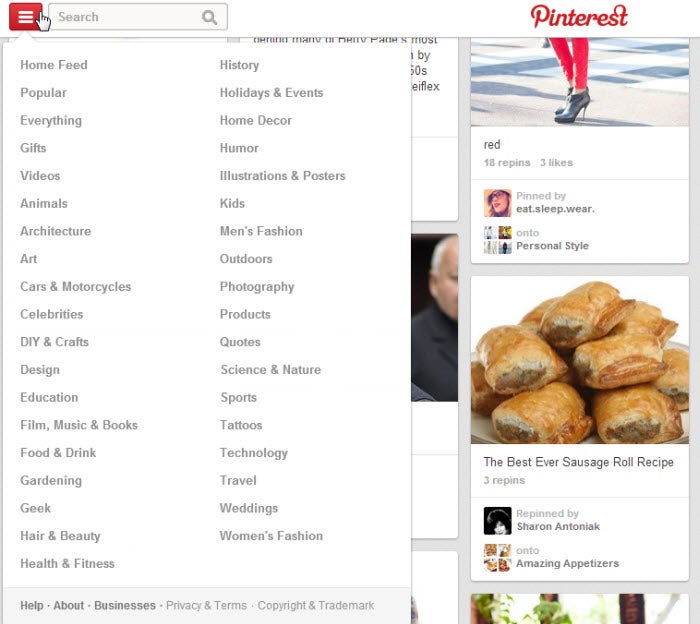Image resolution: width=700 pixels, height=624 pixels.
Task: Click the magnifying glass search icon
Action: [209, 17]
